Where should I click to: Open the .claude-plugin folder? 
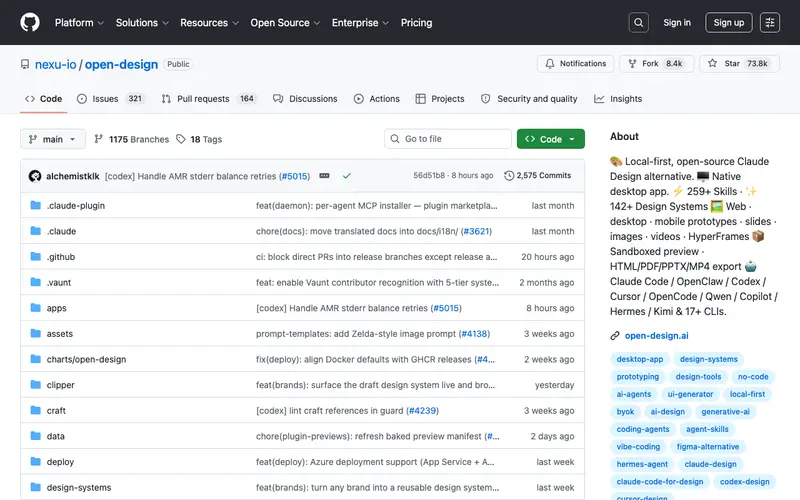pos(76,206)
